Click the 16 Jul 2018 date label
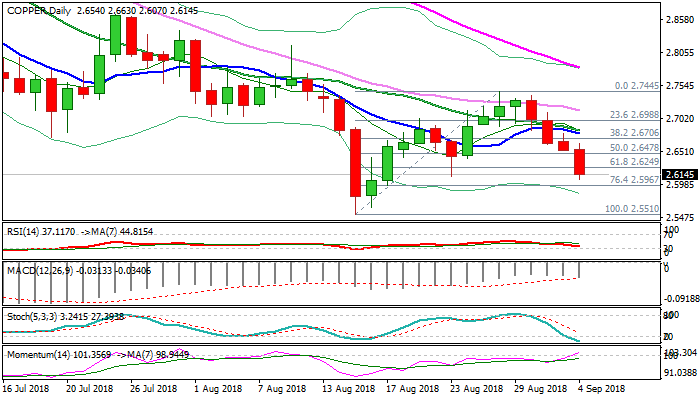700x400 pixels. (28, 387)
